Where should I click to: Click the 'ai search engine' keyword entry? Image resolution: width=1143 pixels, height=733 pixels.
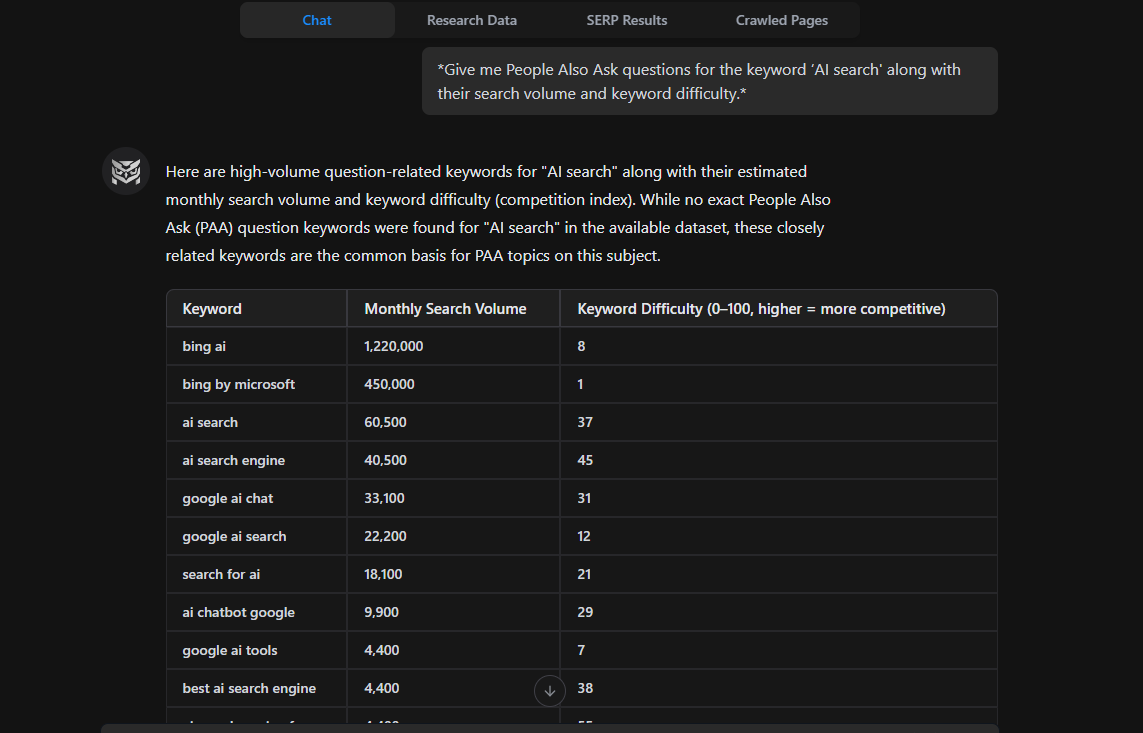click(x=233, y=460)
